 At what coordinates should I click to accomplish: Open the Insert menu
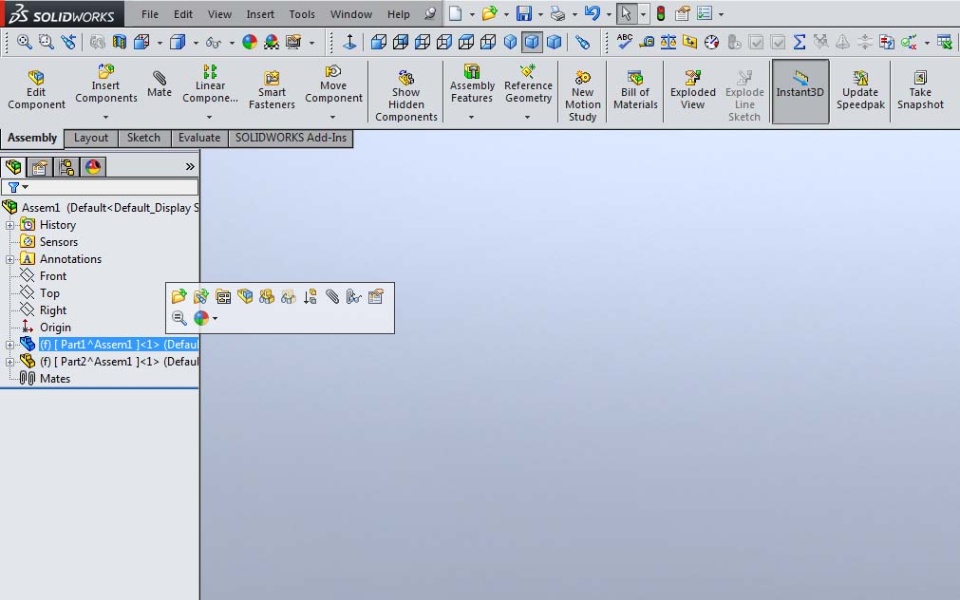(260, 14)
